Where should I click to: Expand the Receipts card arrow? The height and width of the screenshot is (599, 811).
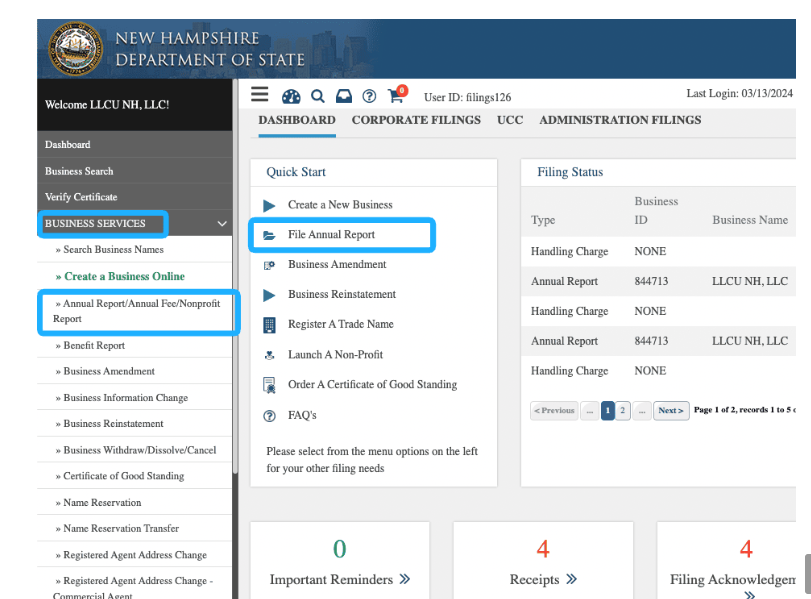[x=571, y=579]
